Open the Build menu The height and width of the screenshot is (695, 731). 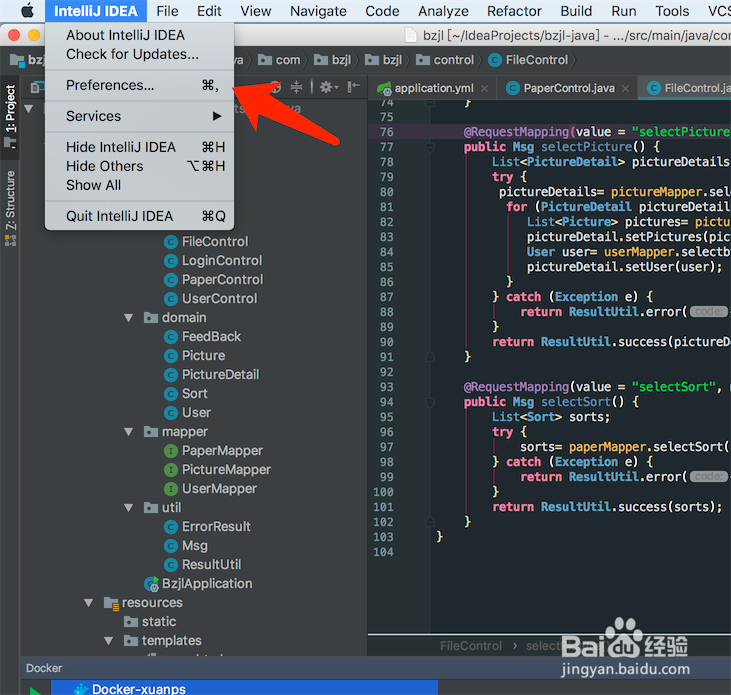pos(576,11)
